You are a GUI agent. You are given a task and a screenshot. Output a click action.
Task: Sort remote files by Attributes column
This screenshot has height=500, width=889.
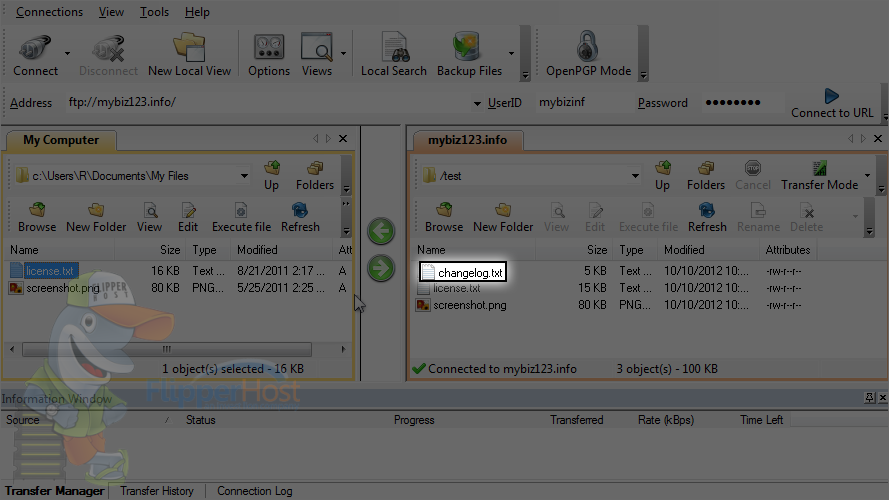[x=788, y=250]
